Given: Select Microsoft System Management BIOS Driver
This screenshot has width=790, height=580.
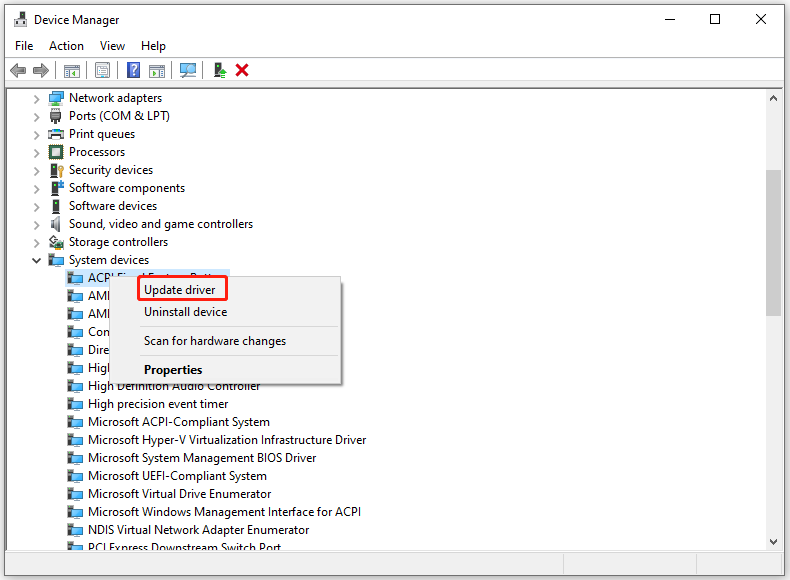Looking at the screenshot, I should click(x=202, y=458).
